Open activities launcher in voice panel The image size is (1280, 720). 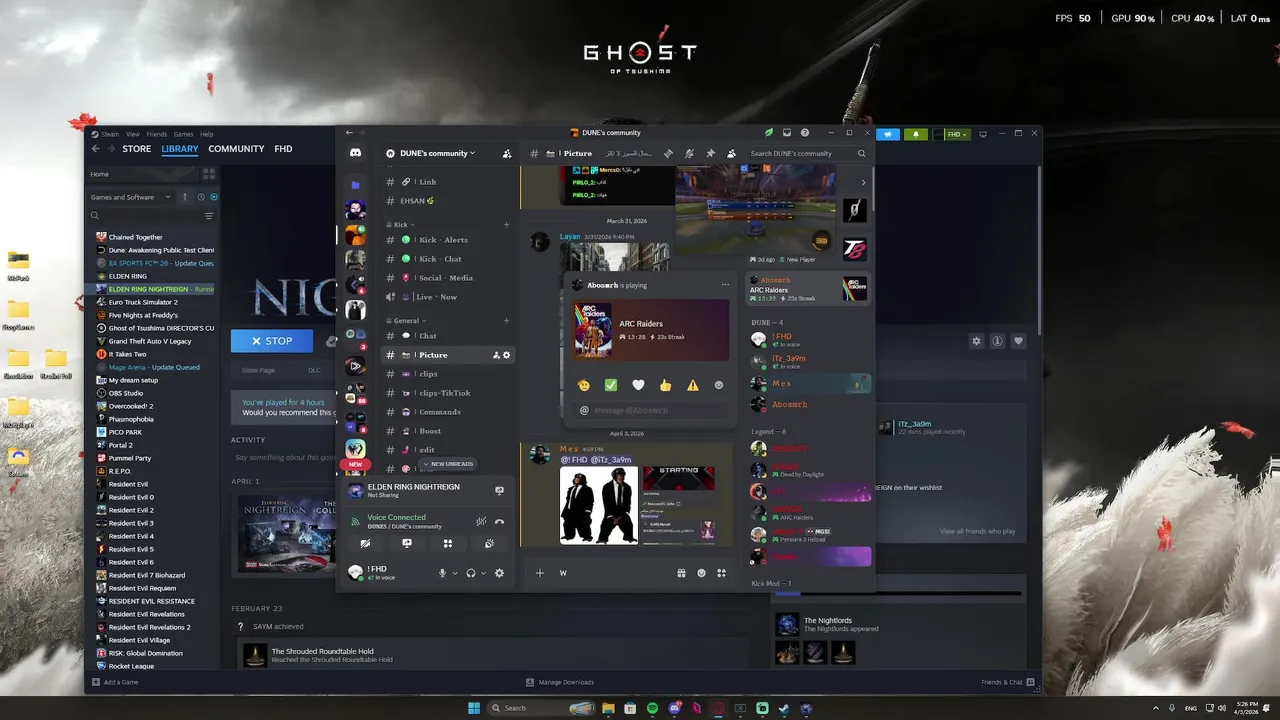[448, 543]
